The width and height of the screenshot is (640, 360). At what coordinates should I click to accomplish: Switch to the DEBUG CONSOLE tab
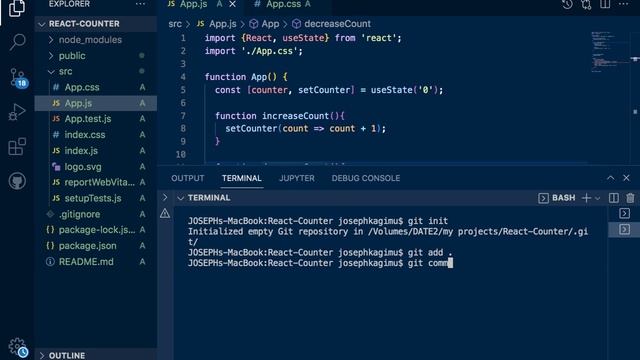tap(366, 178)
